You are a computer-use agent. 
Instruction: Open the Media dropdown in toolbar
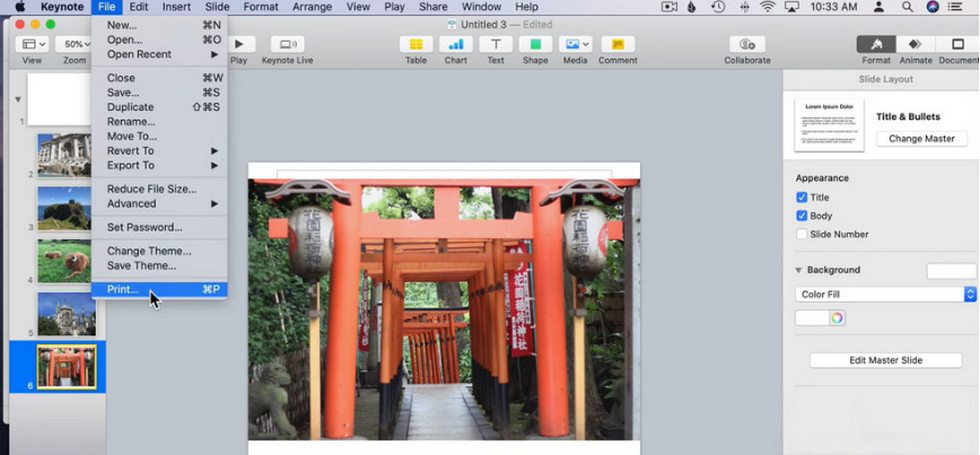click(x=575, y=45)
